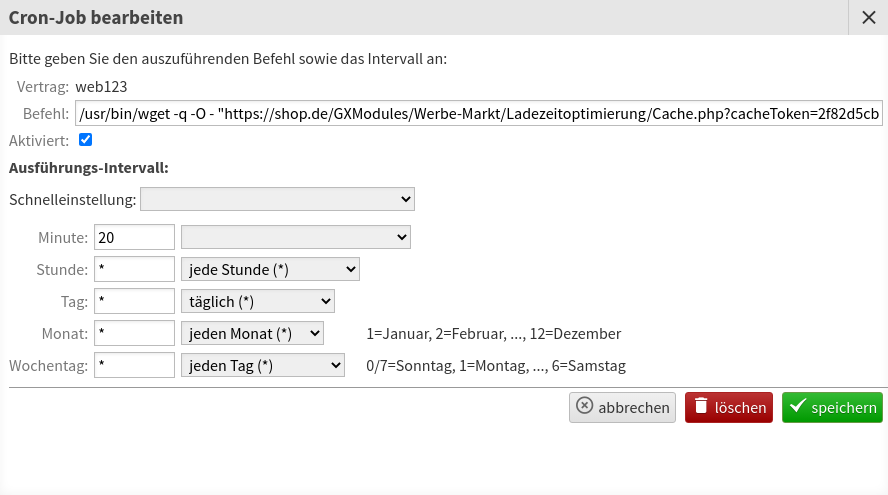The width and height of the screenshot is (888, 495).
Task: Close the Cron-Job bearbeiten dialog
Action: [868, 18]
